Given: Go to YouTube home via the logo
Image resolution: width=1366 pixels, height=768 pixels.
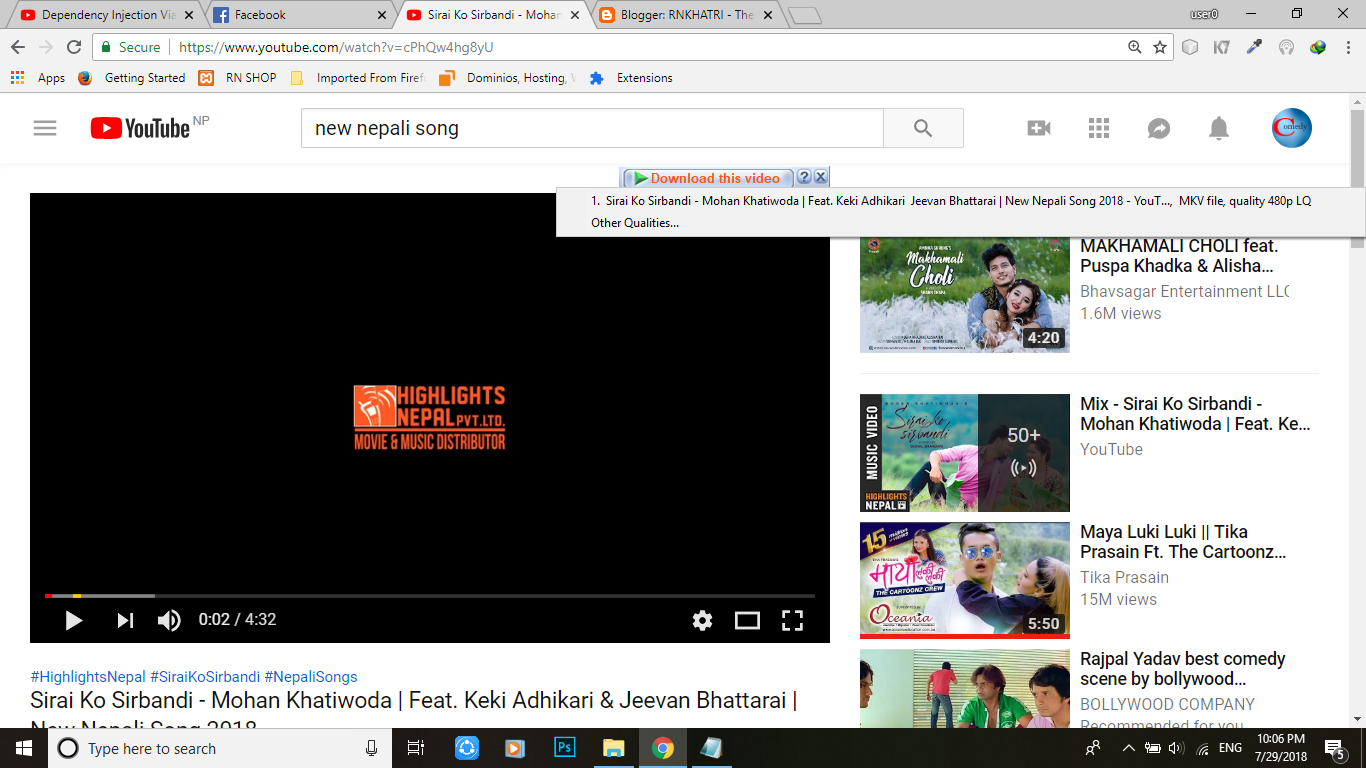Looking at the screenshot, I should (x=140, y=128).
